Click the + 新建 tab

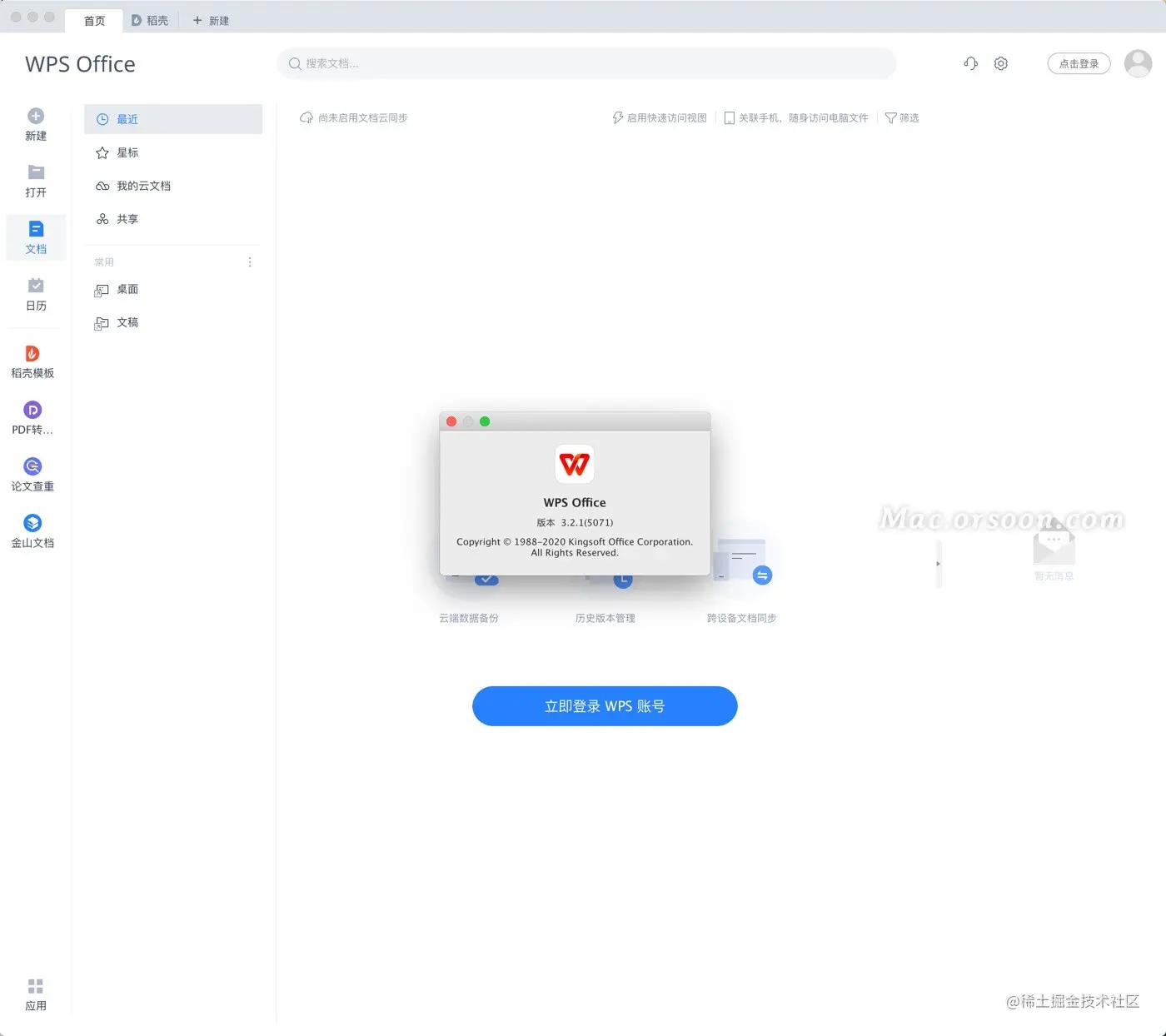pyautogui.click(x=211, y=21)
